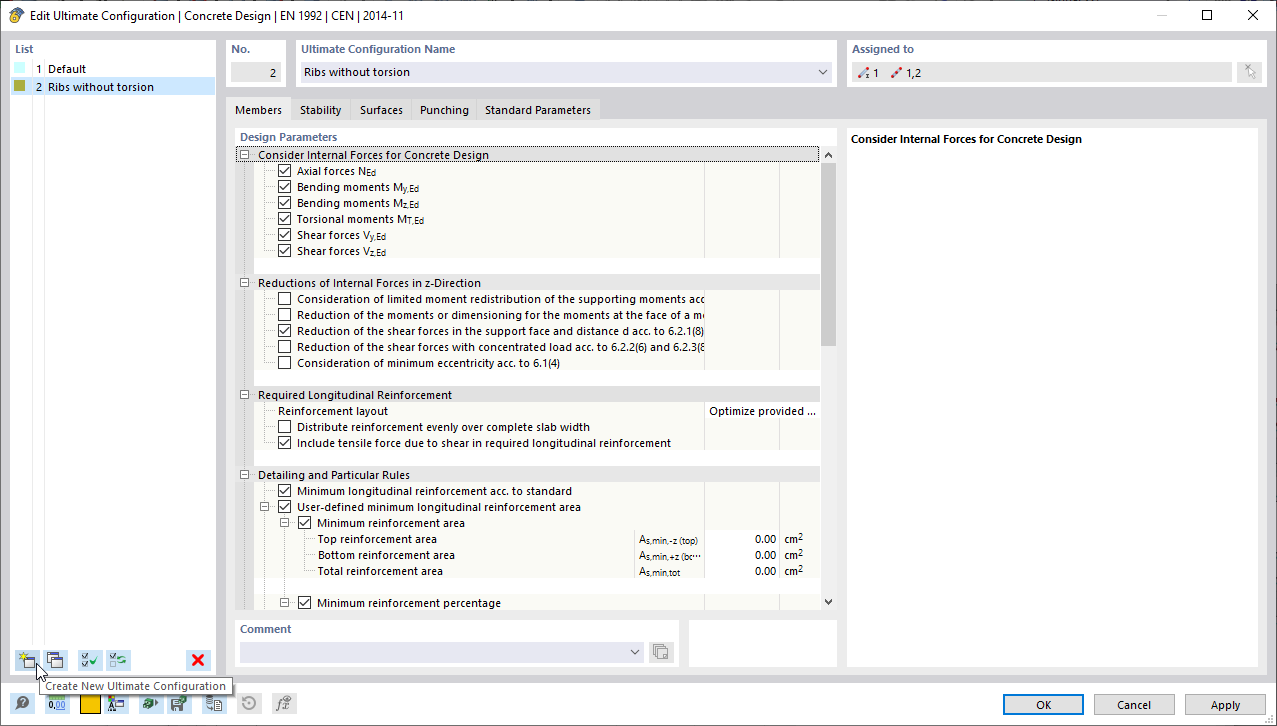
Task: Collapse User-defined minimum longitudinal reinforcement area node
Action: pos(265,507)
